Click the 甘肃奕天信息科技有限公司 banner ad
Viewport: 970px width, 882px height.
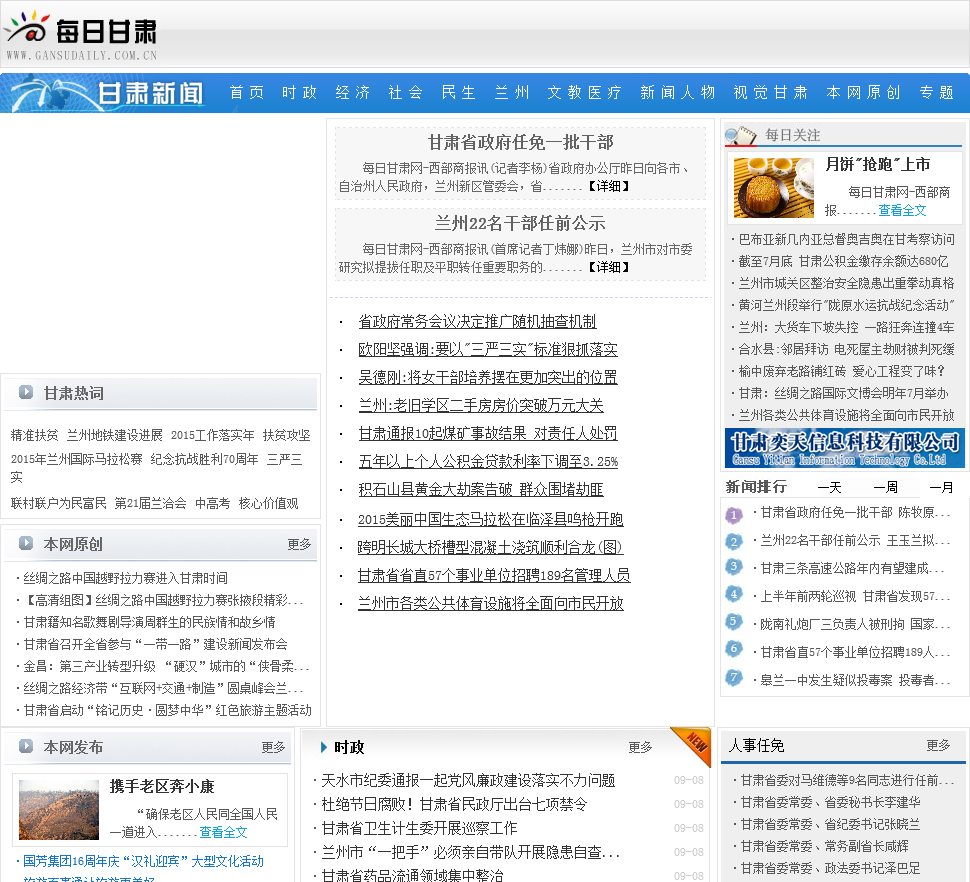click(x=844, y=448)
